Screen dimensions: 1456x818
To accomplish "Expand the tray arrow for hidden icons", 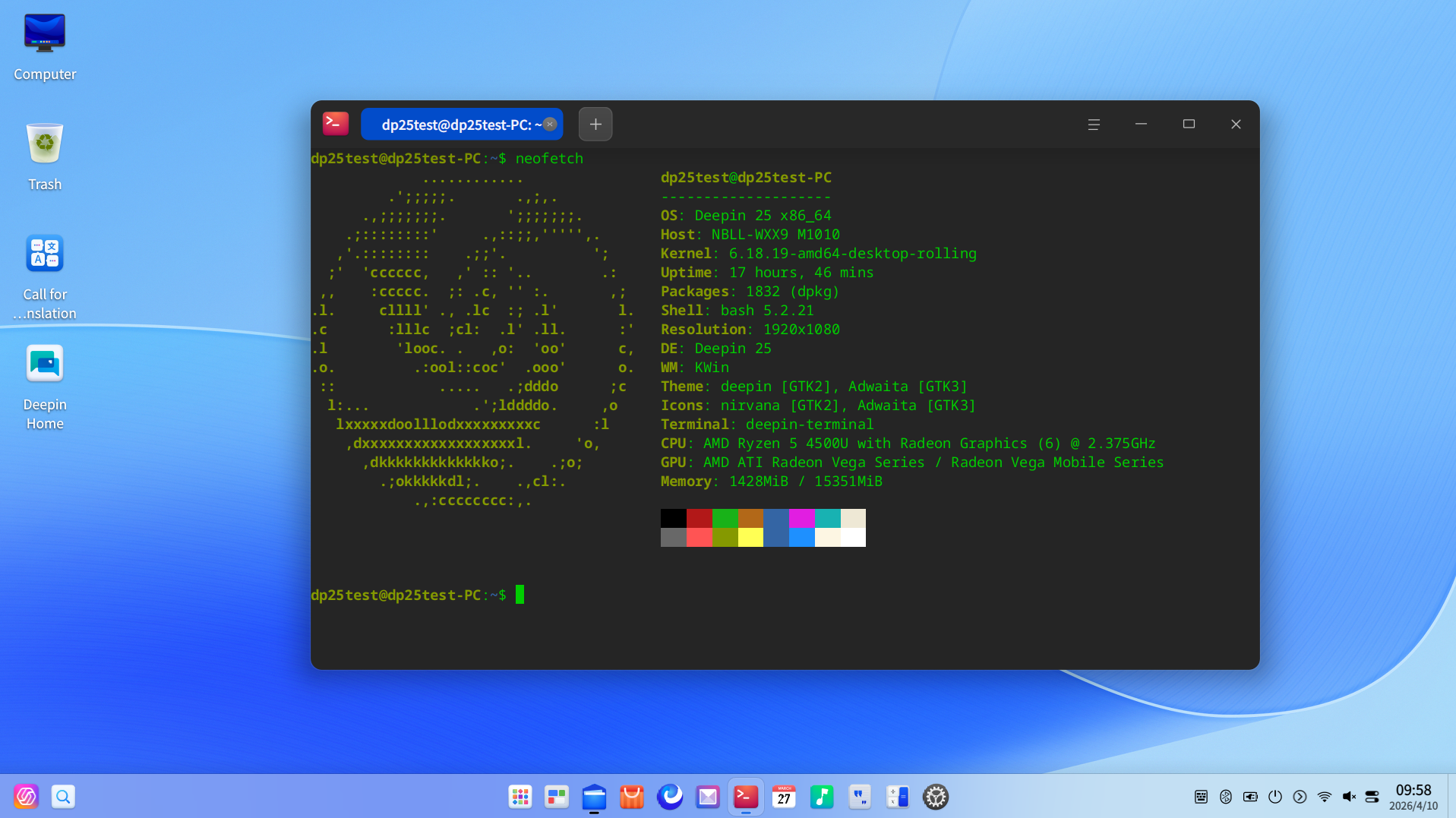I will tap(1300, 797).
